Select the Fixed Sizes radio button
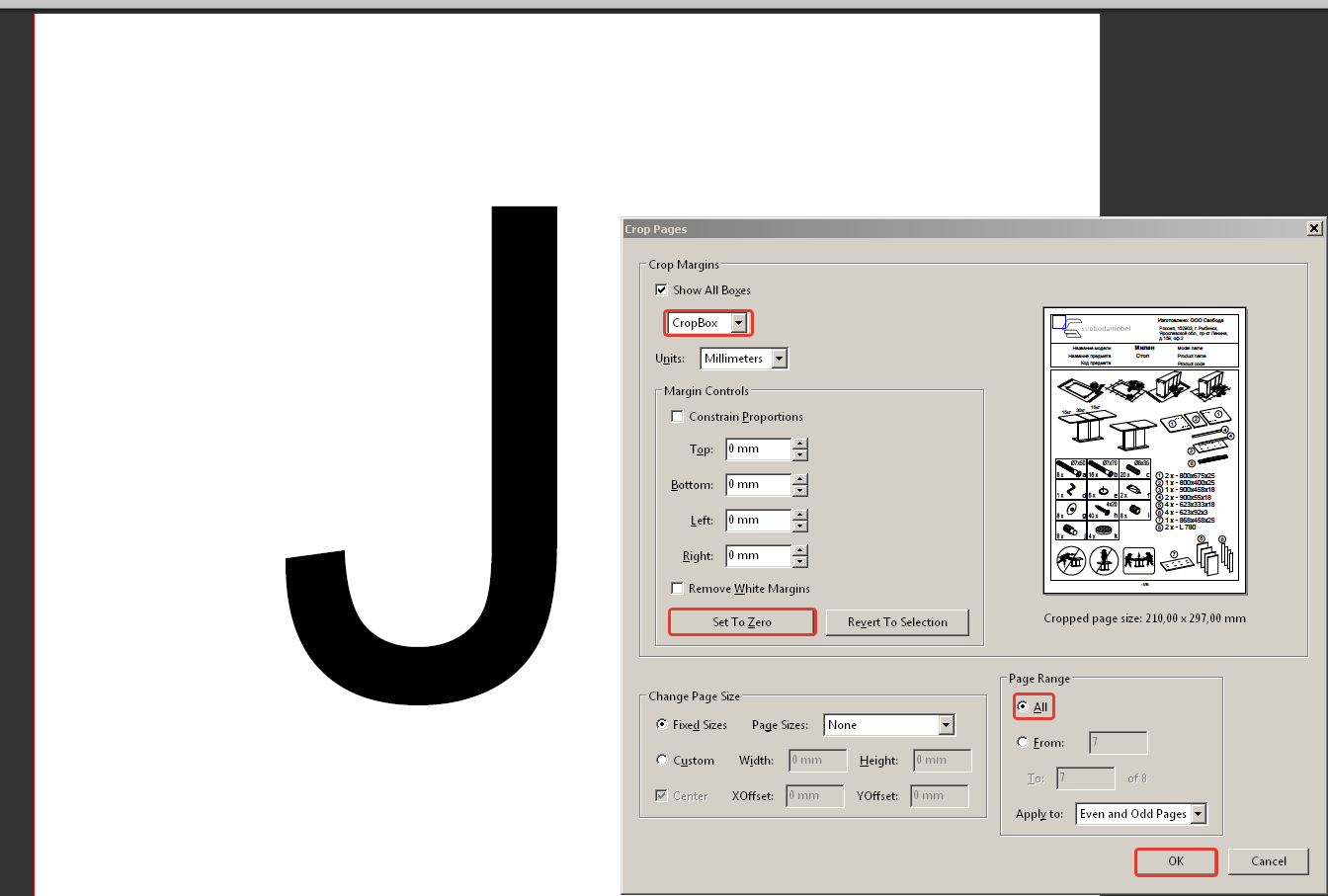This screenshot has height=896, width=1328. [x=662, y=724]
